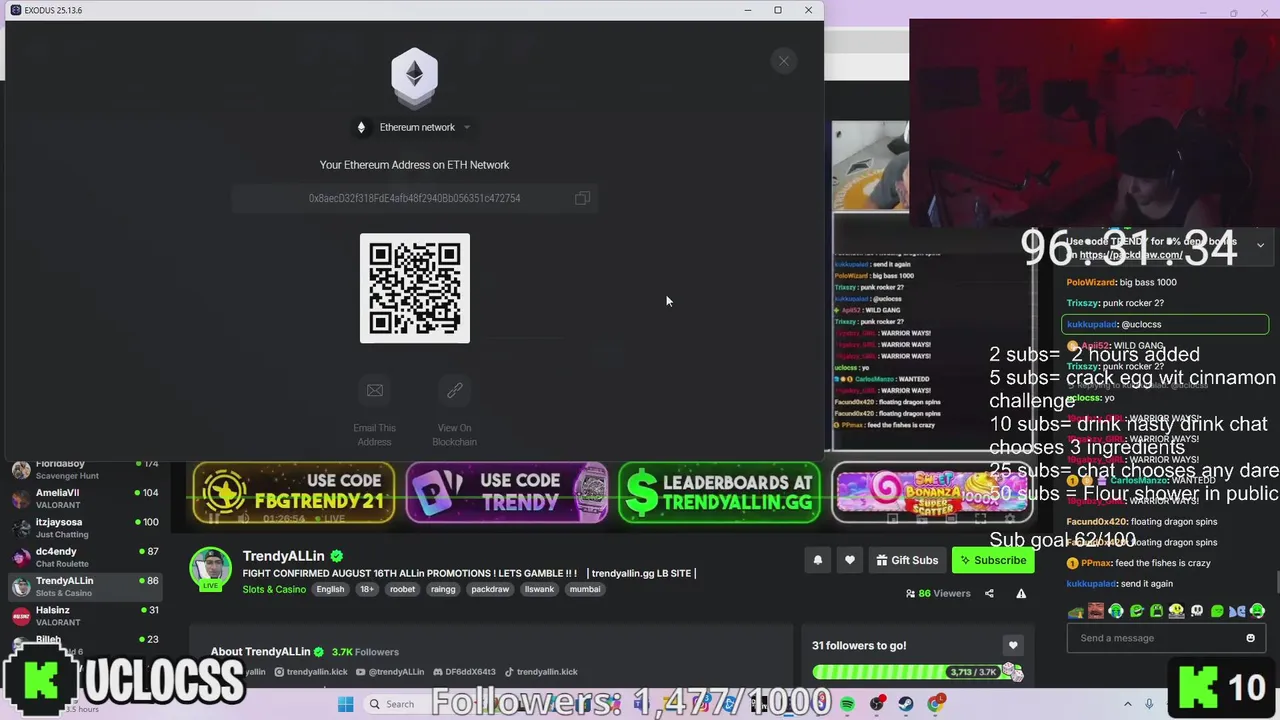Click the heart icon on follower goal

tap(1013, 646)
